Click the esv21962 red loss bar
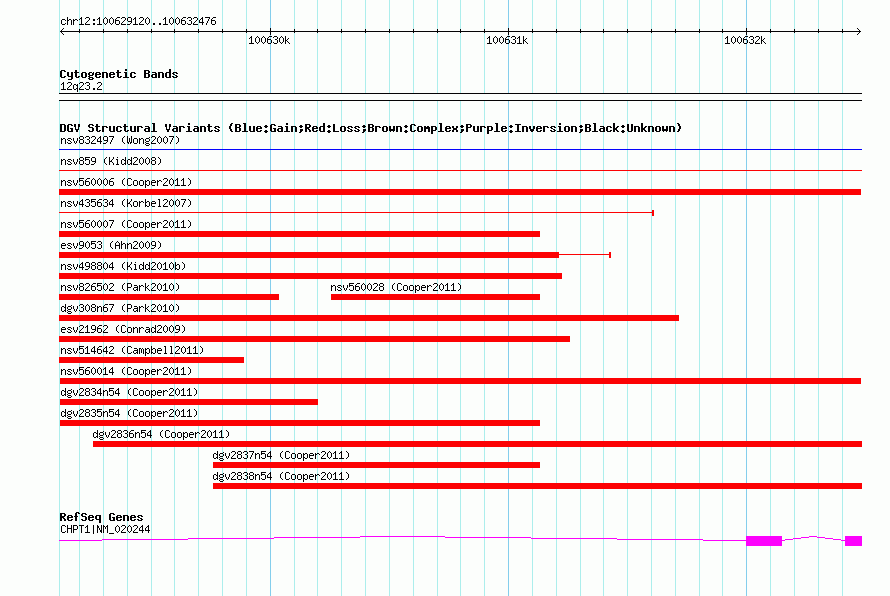 click(x=314, y=339)
